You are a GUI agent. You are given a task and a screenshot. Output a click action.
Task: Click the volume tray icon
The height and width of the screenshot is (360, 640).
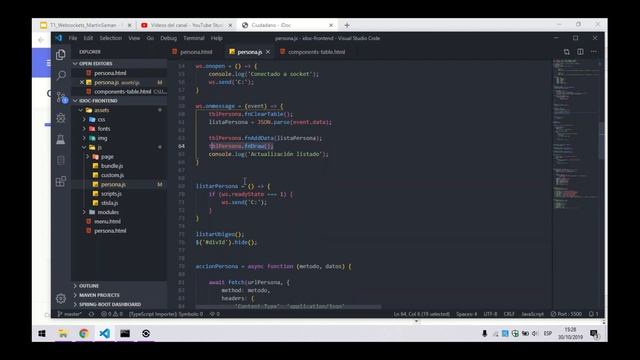[x=535, y=333]
